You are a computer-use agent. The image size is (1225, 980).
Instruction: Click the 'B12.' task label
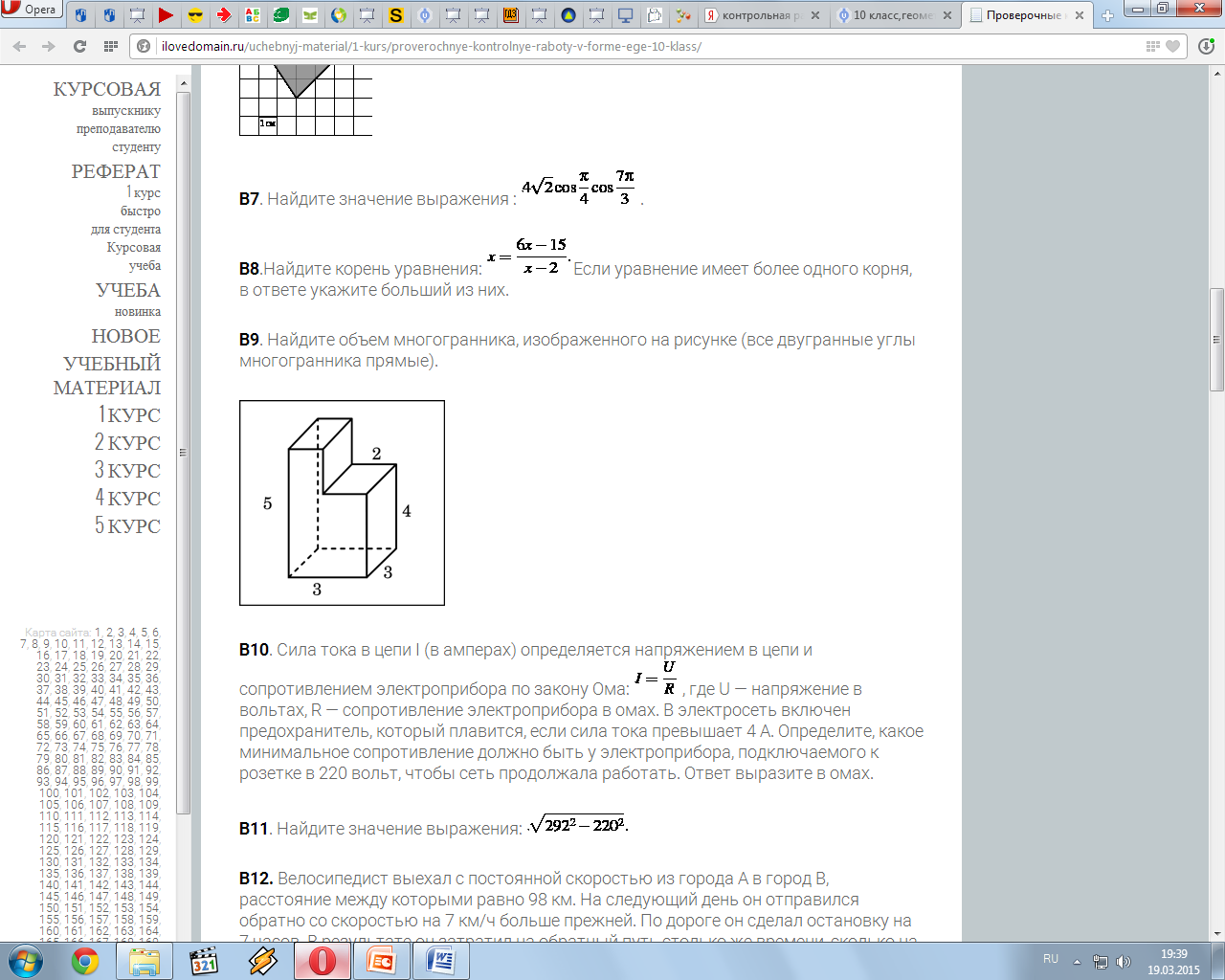coord(256,879)
